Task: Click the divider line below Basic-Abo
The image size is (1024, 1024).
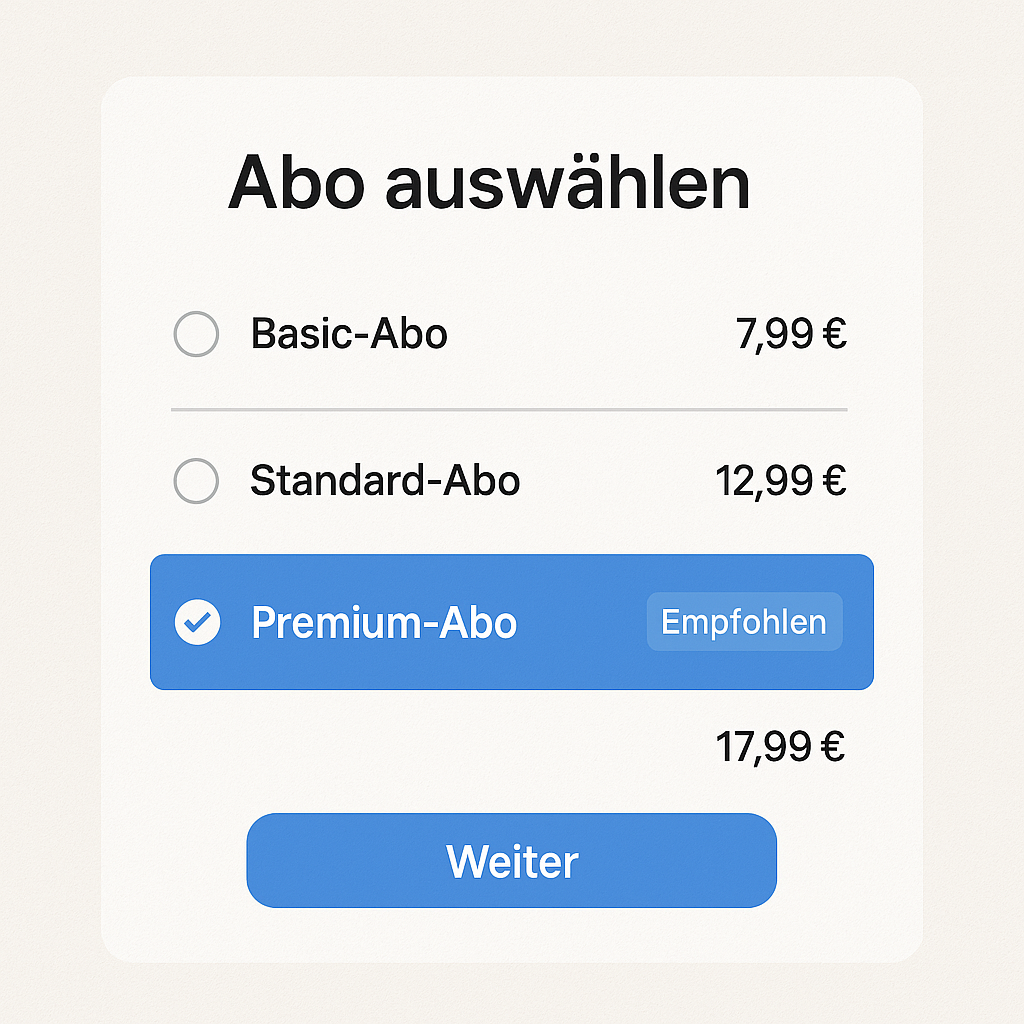Action: (x=509, y=410)
